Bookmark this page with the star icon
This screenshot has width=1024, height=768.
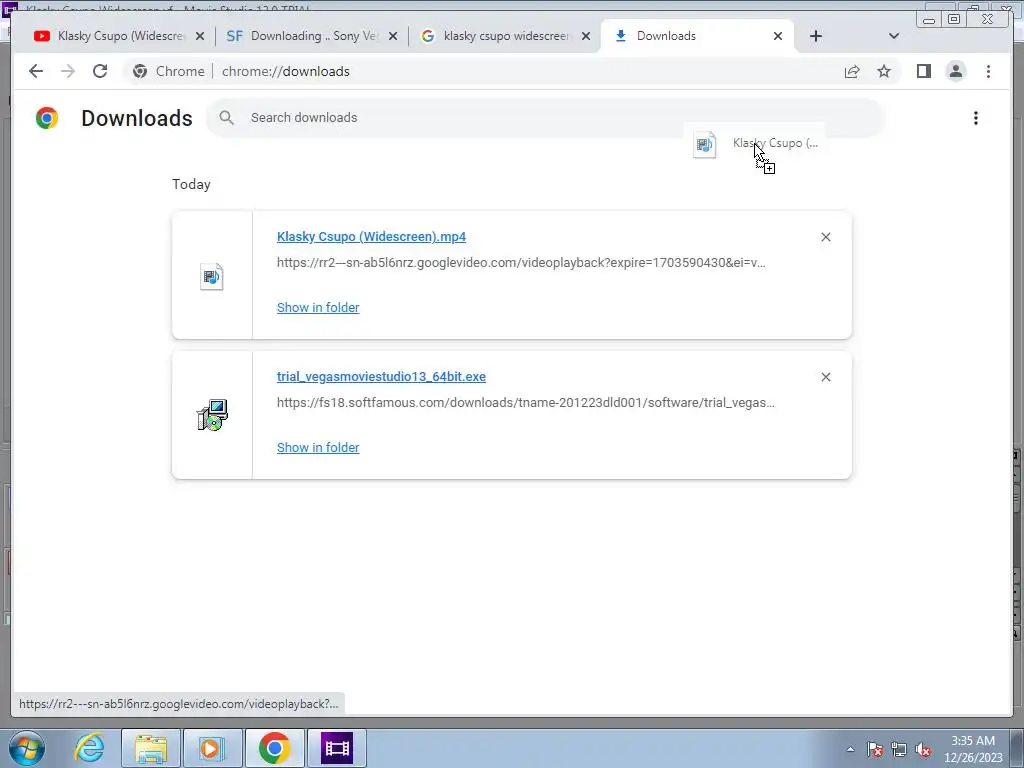click(x=884, y=71)
